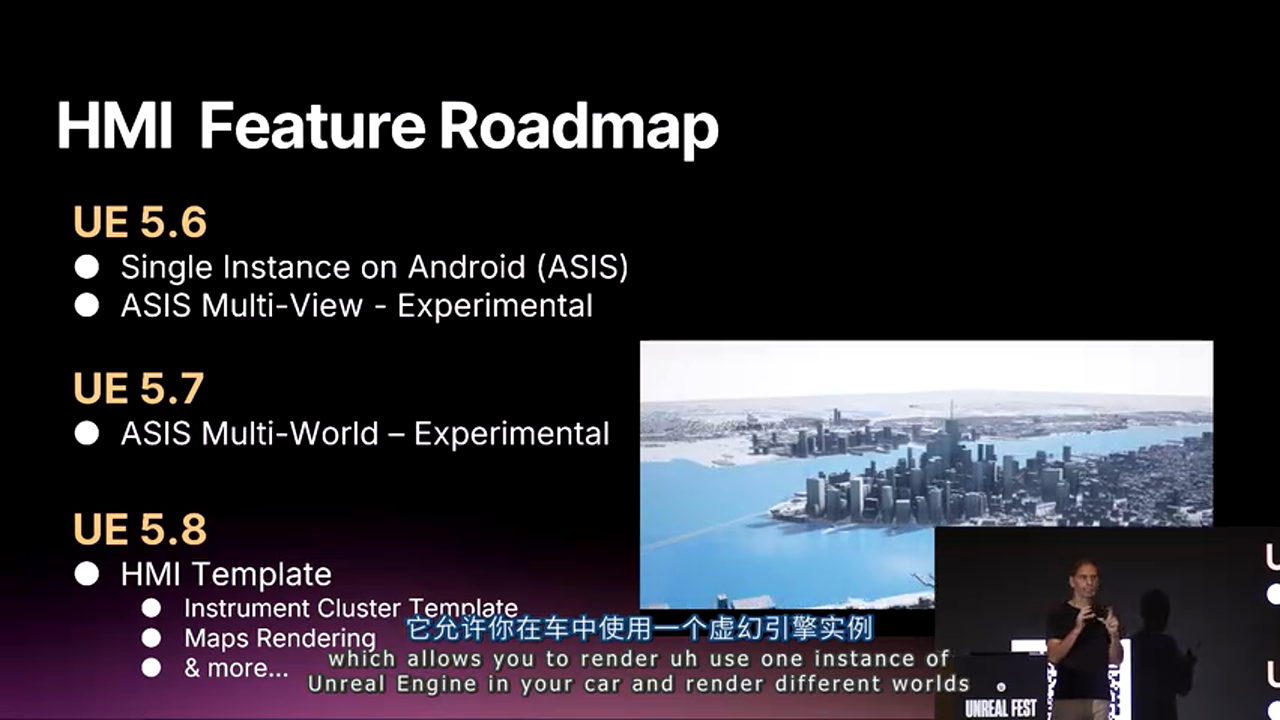Image resolution: width=1280 pixels, height=720 pixels.
Task: Click the Chinese subtitle line
Action: [x=640, y=629]
